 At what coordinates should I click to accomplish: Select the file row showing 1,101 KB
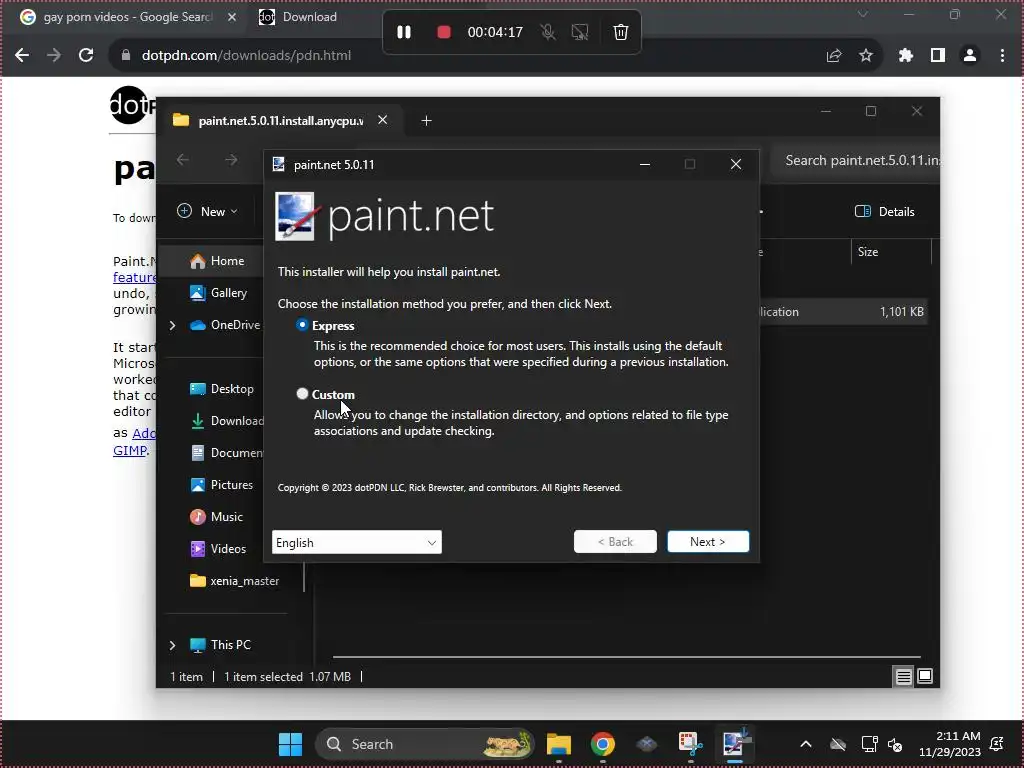click(x=844, y=312)
